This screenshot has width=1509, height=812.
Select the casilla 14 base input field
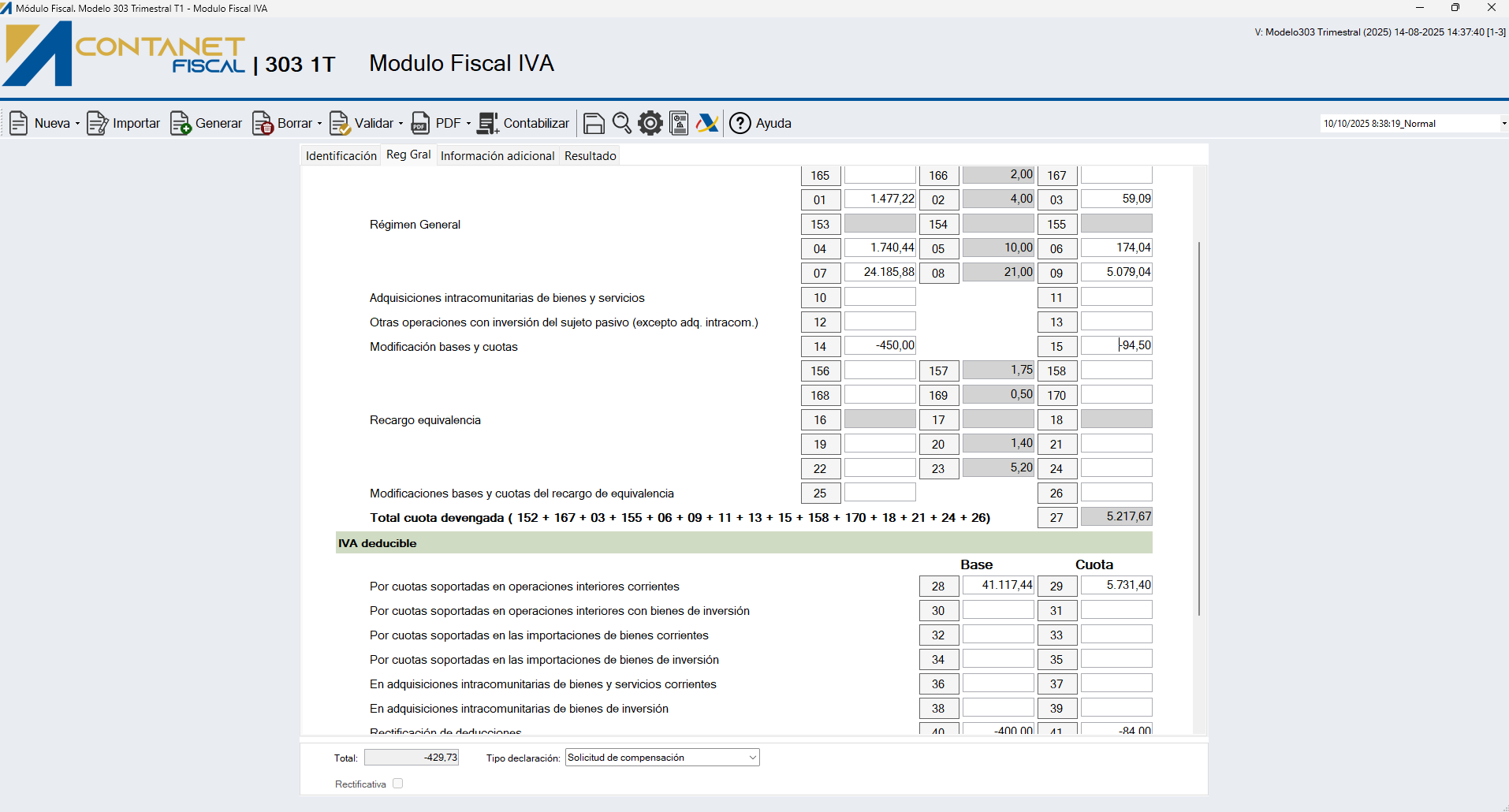pos(880,345)
